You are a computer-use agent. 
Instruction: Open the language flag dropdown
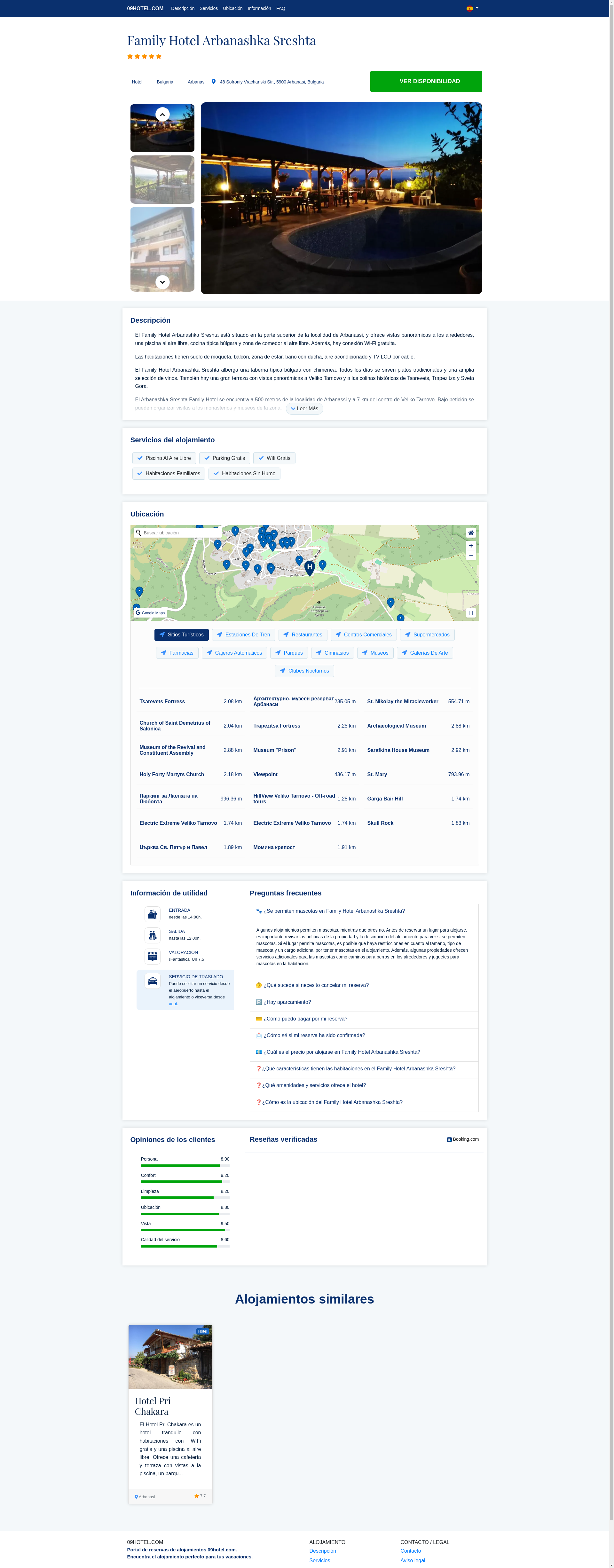pos(472,9)
